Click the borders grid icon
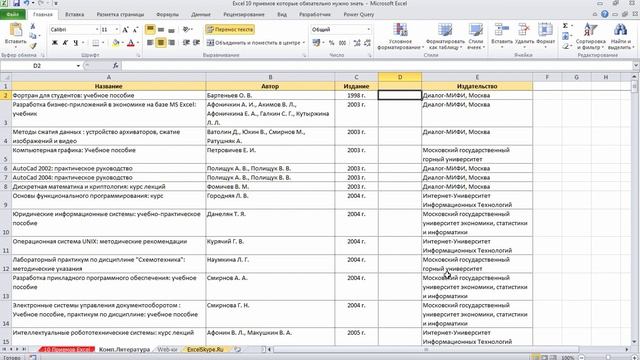640x360 pixels. [x=96, y=43]
